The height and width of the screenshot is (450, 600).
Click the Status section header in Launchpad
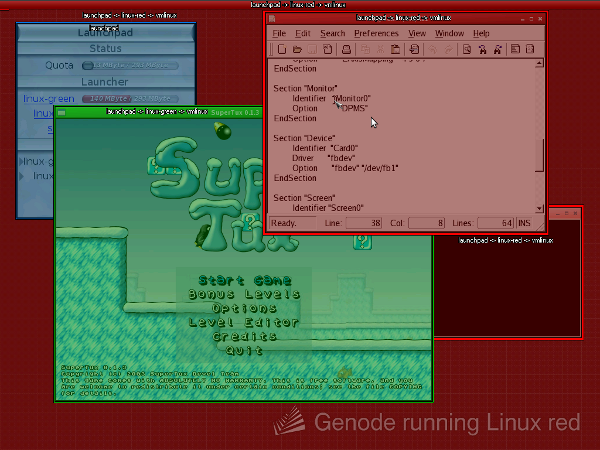click(x=106, y=49)
